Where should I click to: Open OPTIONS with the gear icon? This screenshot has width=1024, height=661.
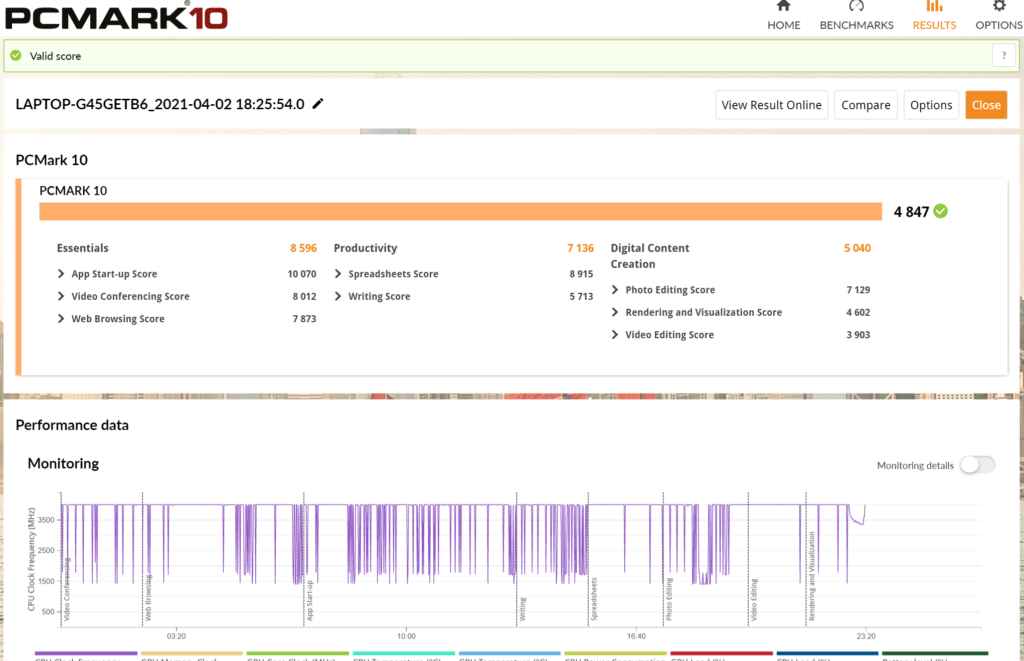click(x=999, y=16)
